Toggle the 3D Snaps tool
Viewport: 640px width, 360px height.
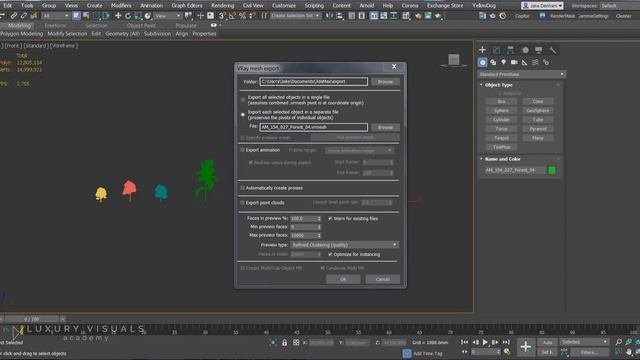pyautogui.click(x=222, y=16)
